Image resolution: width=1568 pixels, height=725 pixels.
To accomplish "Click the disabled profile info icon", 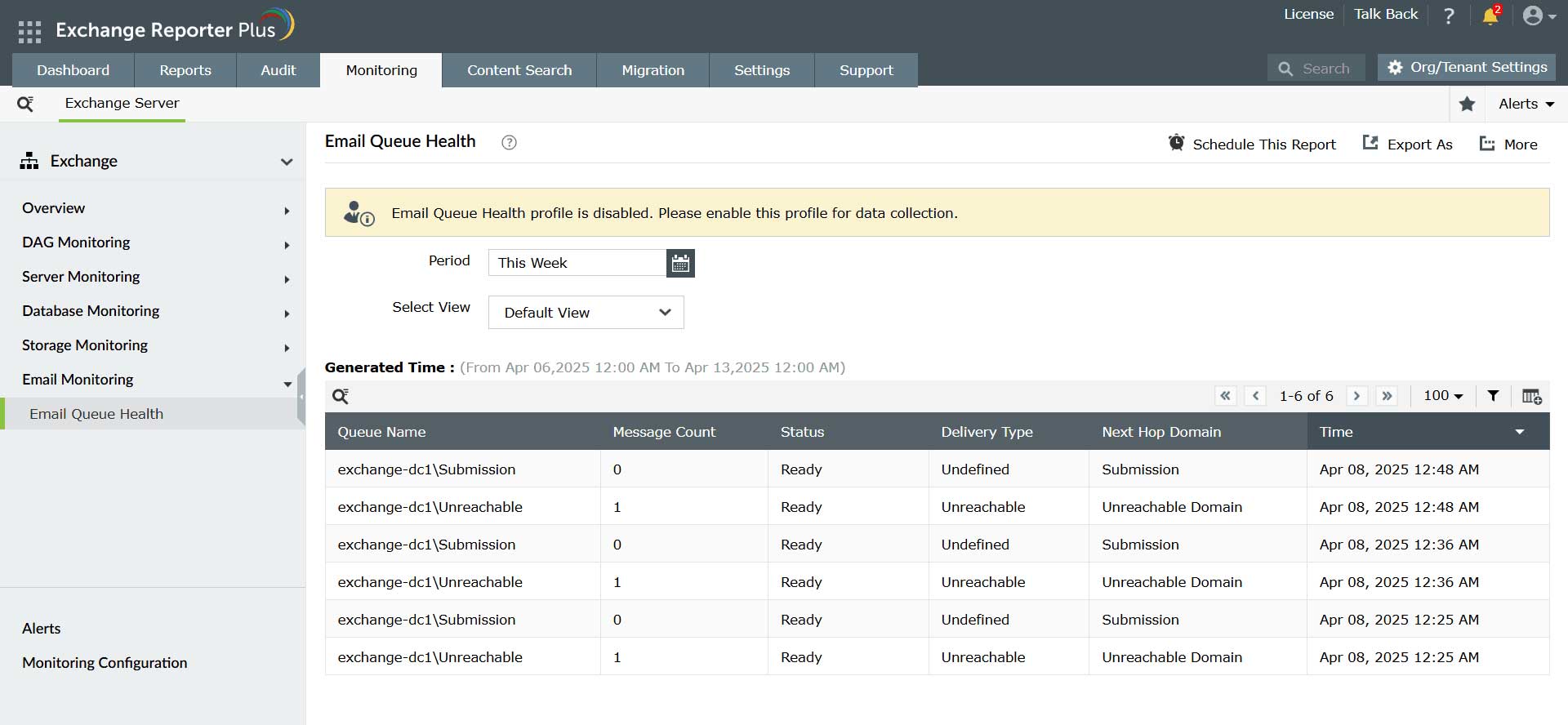I will tap(359, 213).
